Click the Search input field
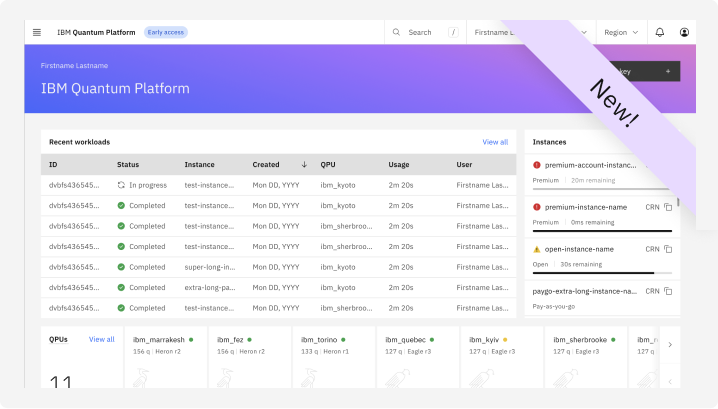The width and height of the screenshot is (718, 409). (425, 32)
